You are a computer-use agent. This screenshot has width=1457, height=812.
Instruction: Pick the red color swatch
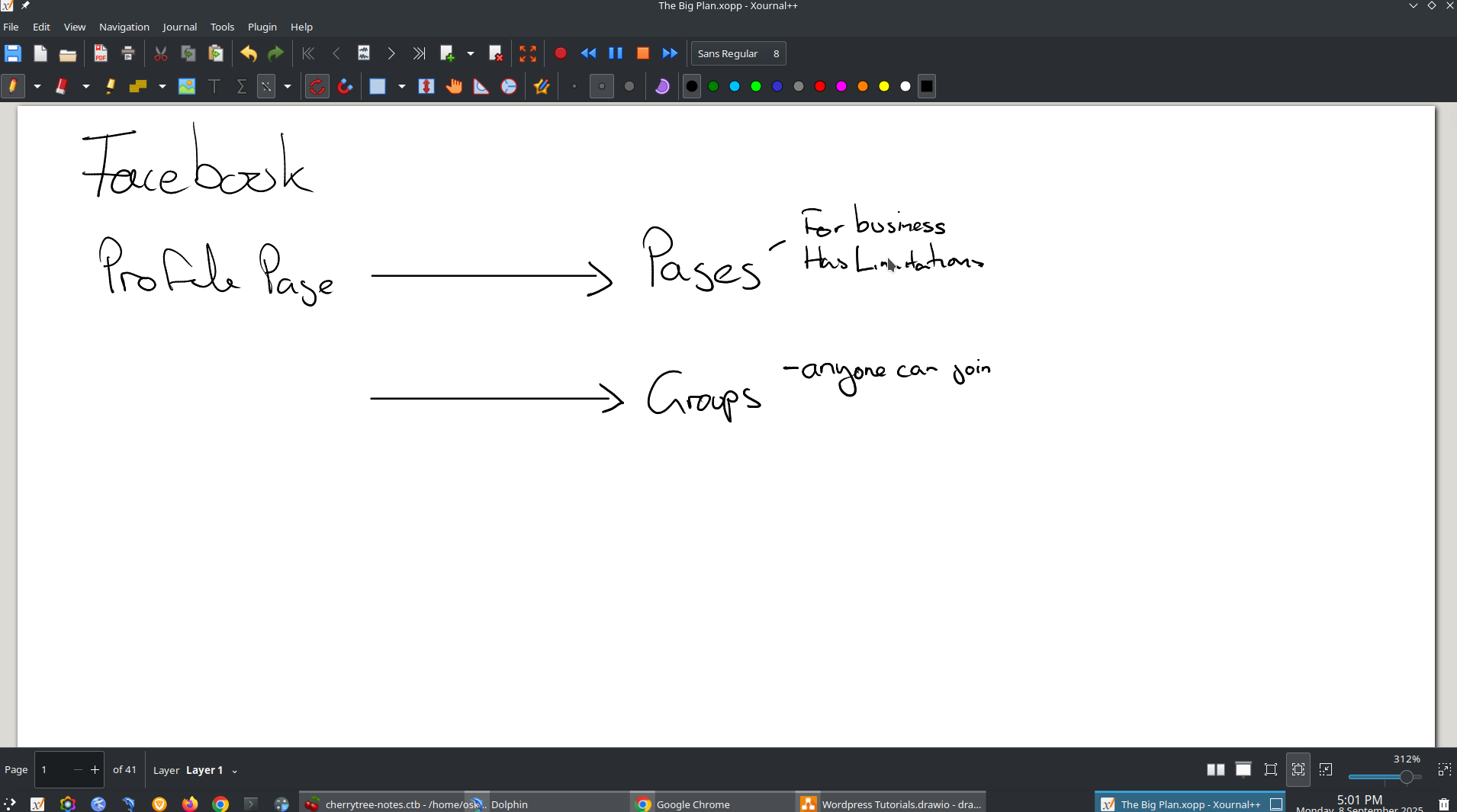[820, 86]
